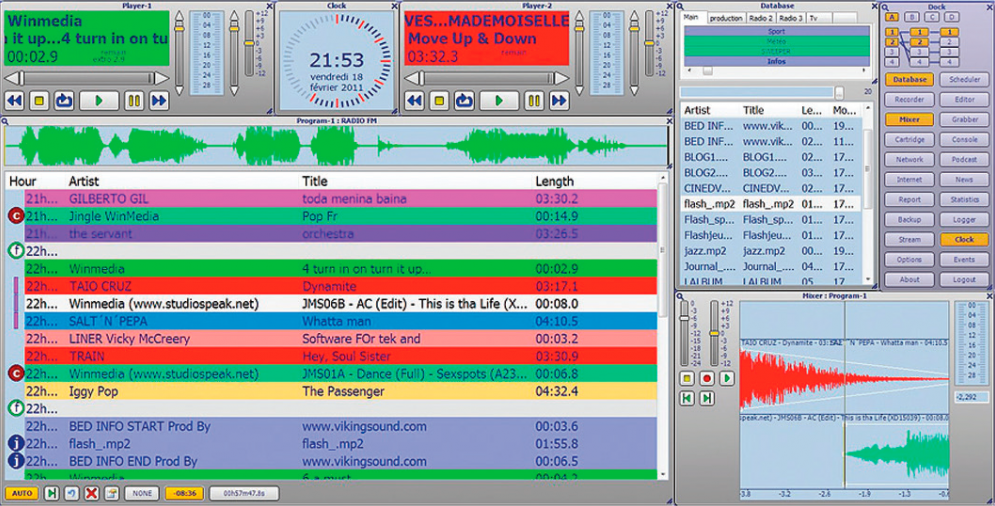Click the magnifier icon in Dock panel header
The height and width of the screenshot is (506, 995).
(x=885, y=6)
